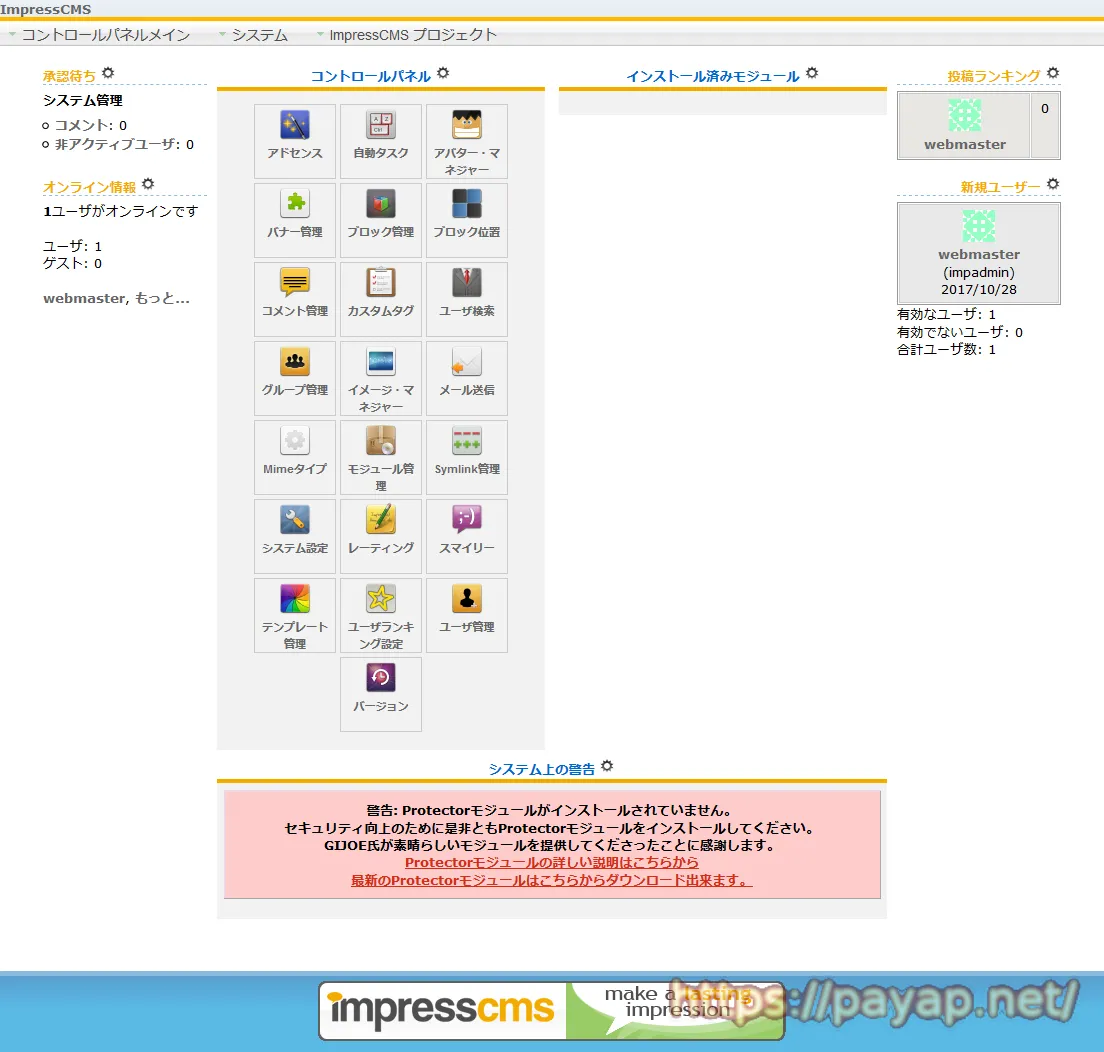1104x1052 pixels.
Task: Expand the コントロールパネルメイン menu
Action: [x=99, y=35]
